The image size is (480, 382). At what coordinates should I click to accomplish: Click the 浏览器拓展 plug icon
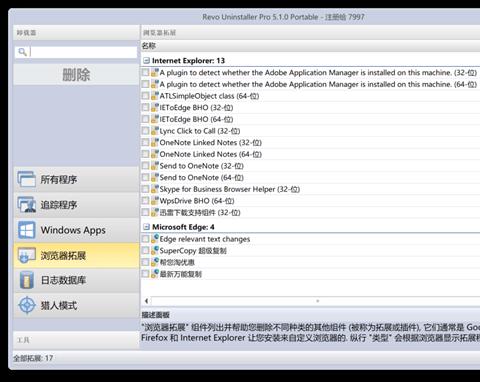click(26, 255)
